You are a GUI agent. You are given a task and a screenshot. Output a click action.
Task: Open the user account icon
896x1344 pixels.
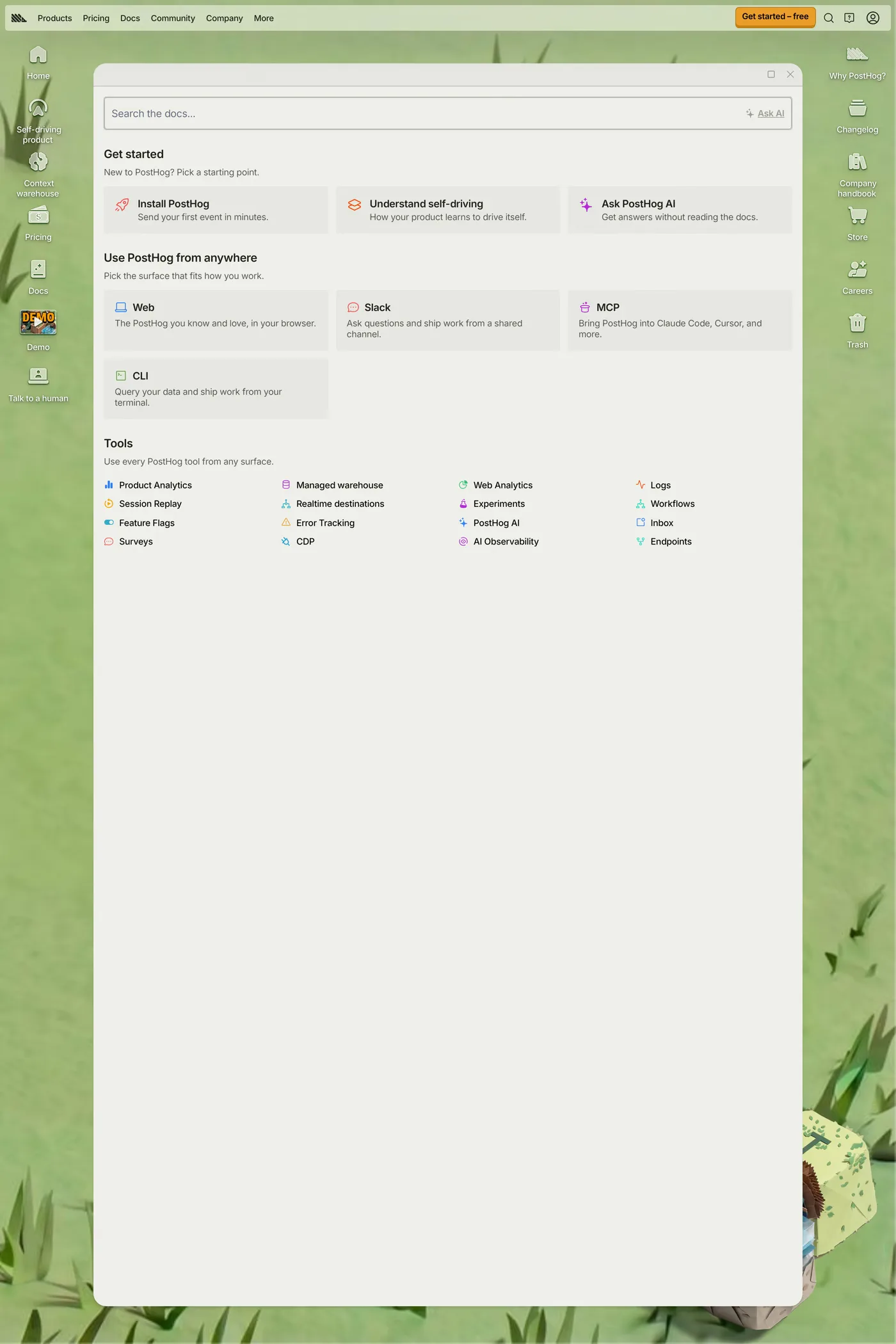(x=873, y=18)
